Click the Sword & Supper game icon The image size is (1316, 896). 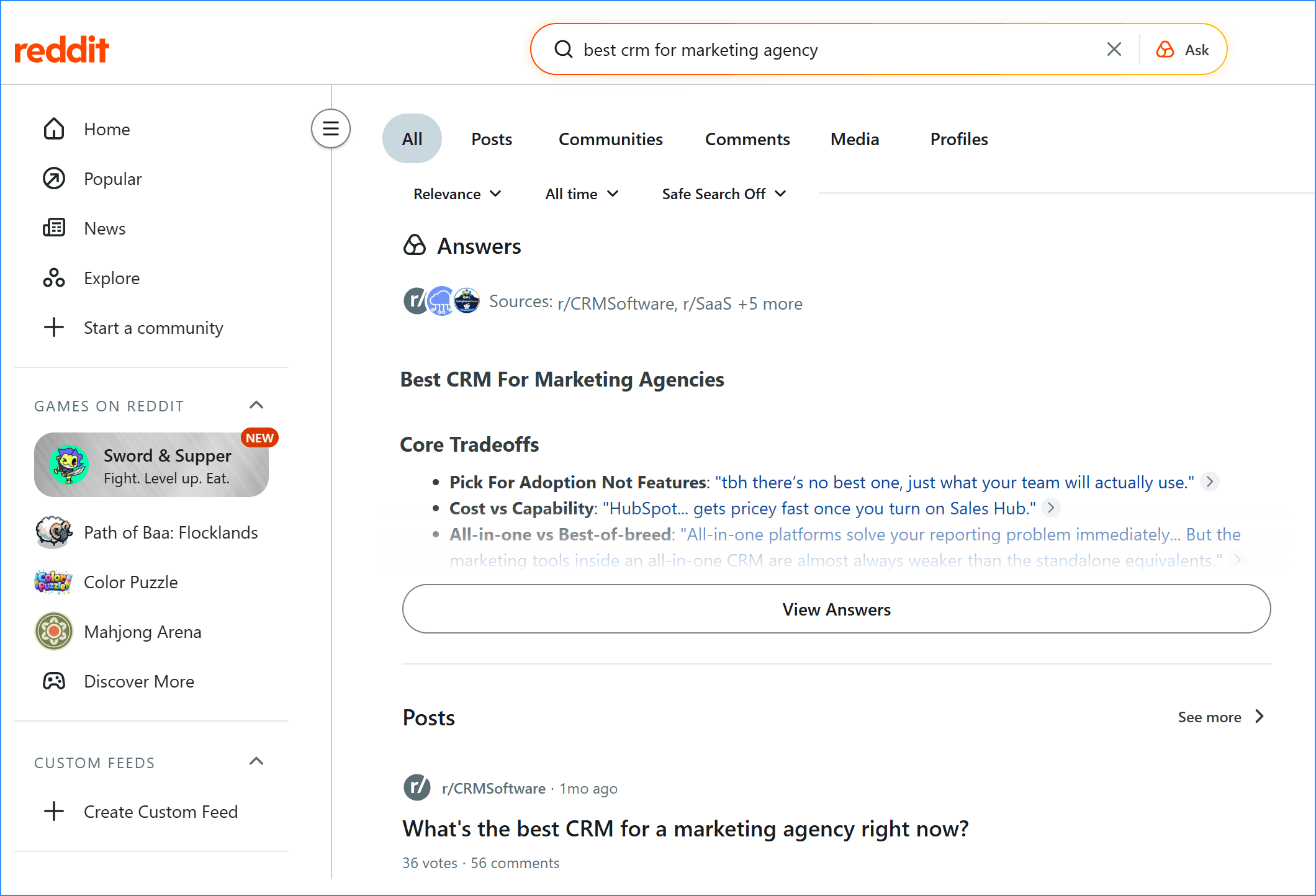click(x=68, y=465)
